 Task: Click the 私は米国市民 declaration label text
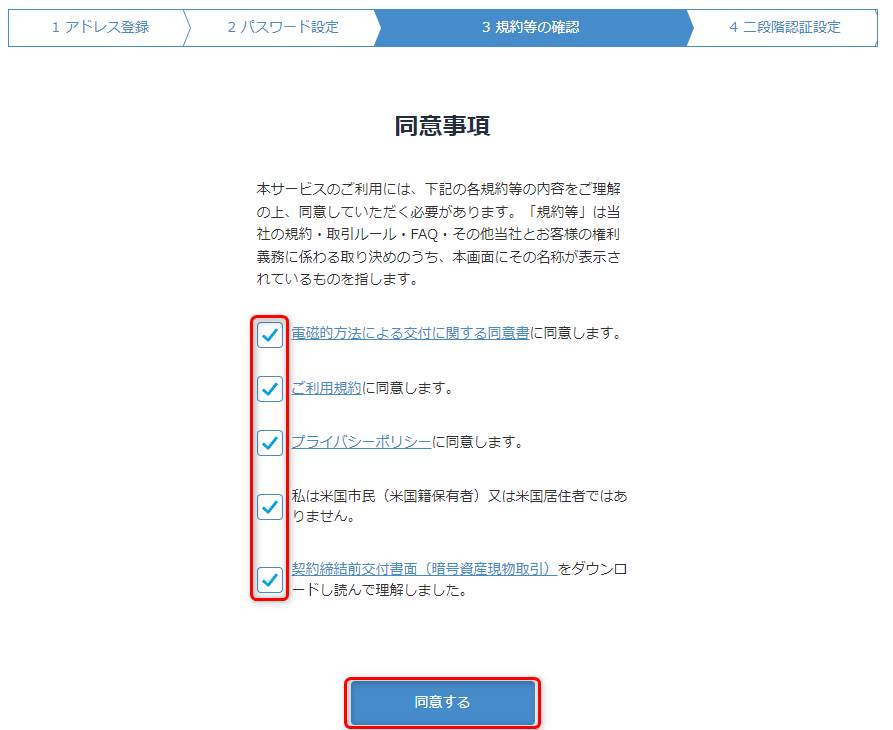[459, 506]
